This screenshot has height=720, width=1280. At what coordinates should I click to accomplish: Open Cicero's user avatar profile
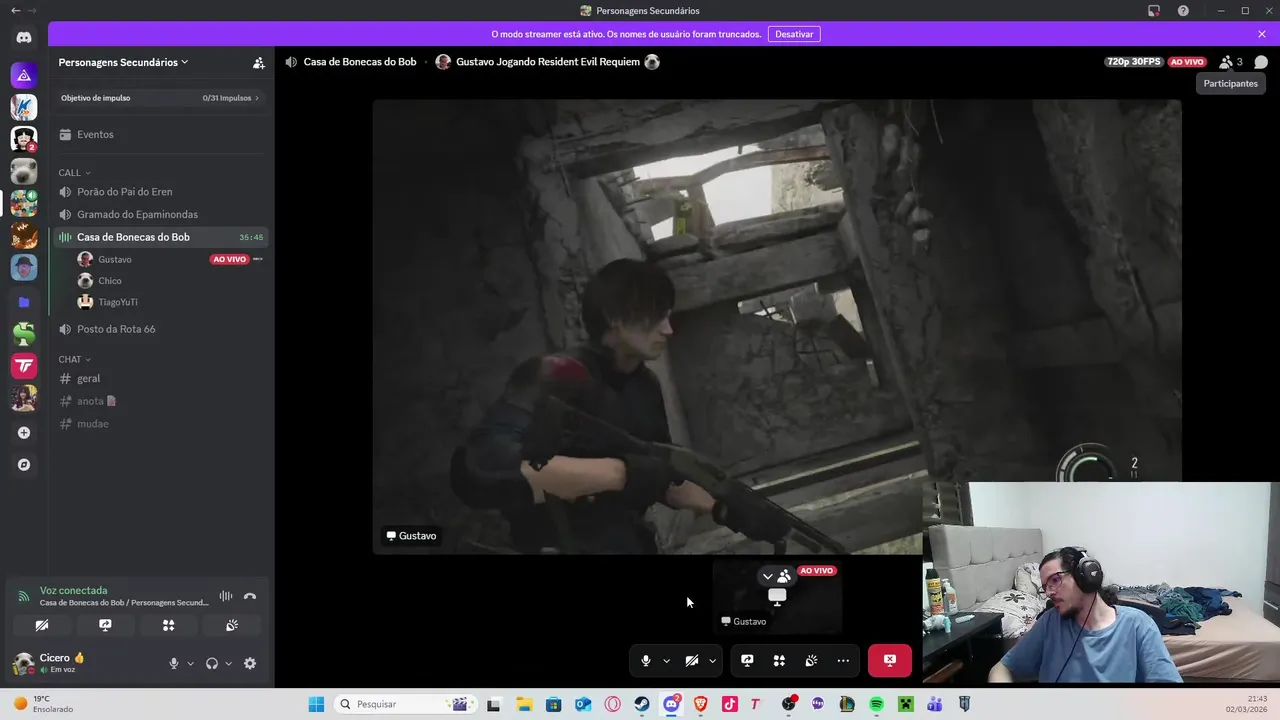coord(23,663)
